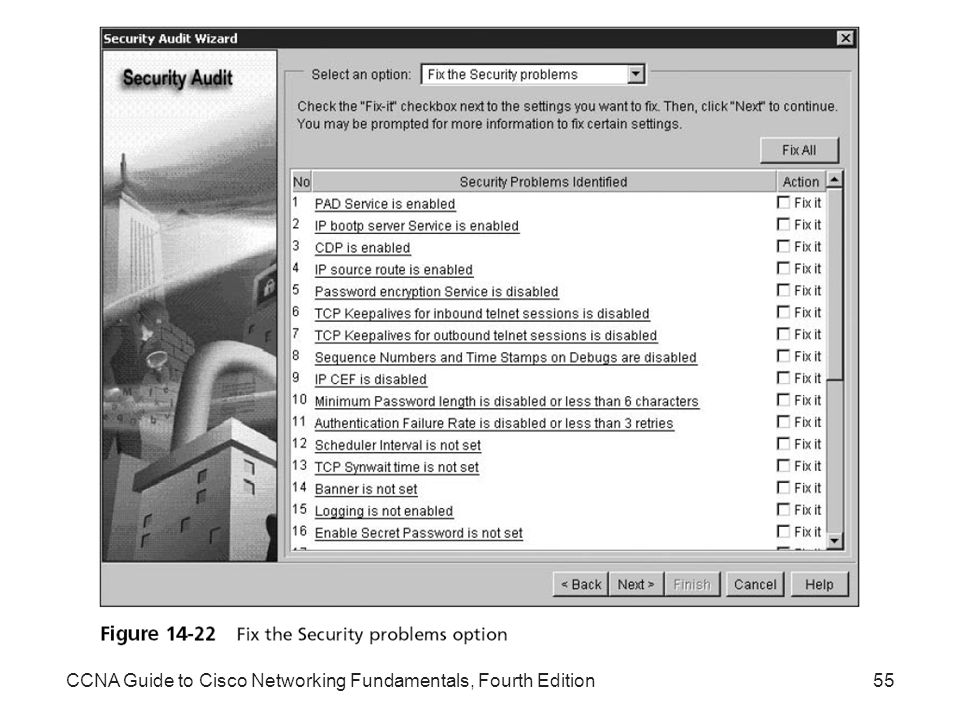Viewport: 960px width, 720px height.
Task: Tick Fix it for IP source route
Action: 783,269
